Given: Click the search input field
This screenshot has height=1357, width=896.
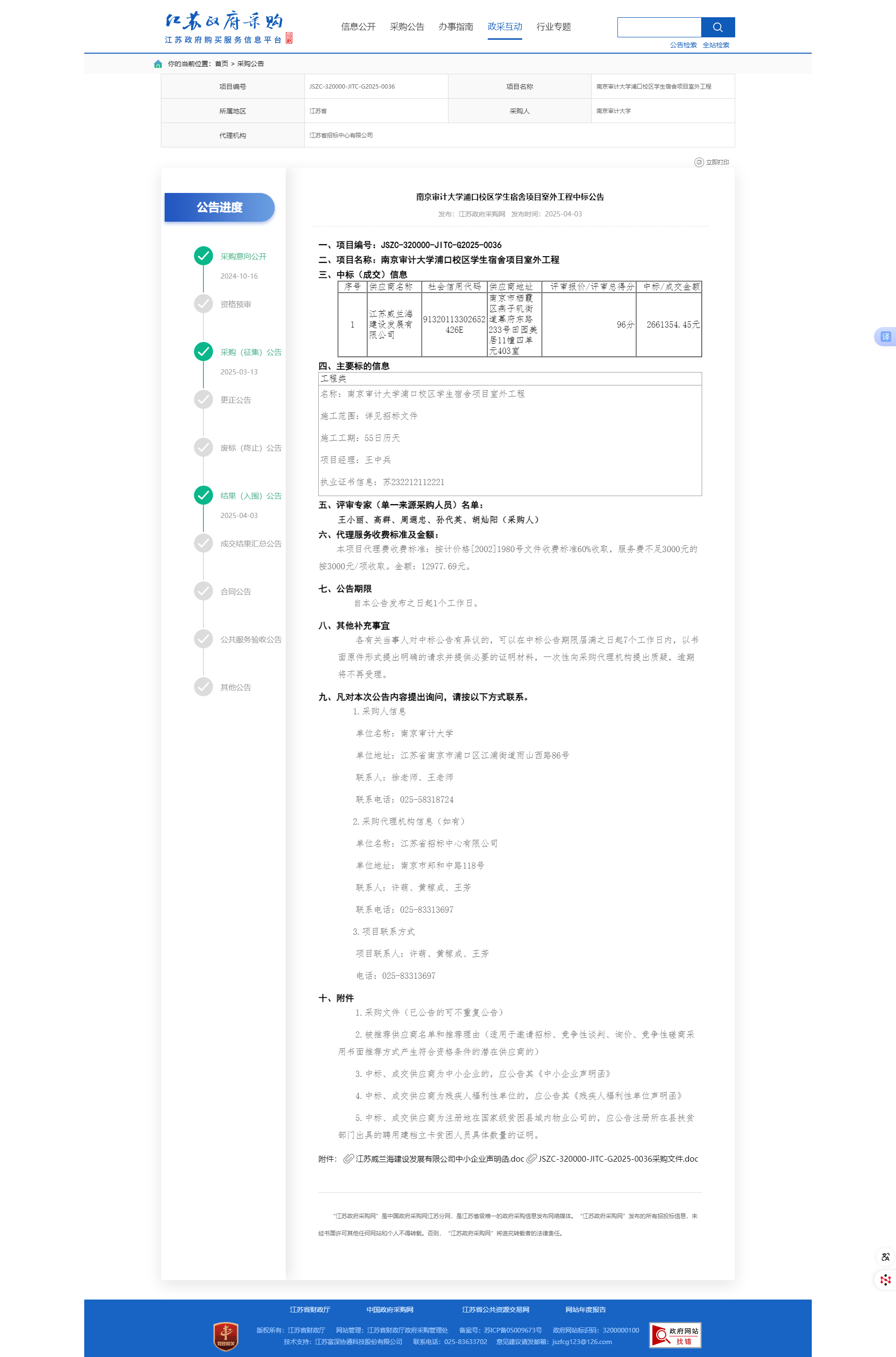Looking at the screenshot, I should coord(659,27).
